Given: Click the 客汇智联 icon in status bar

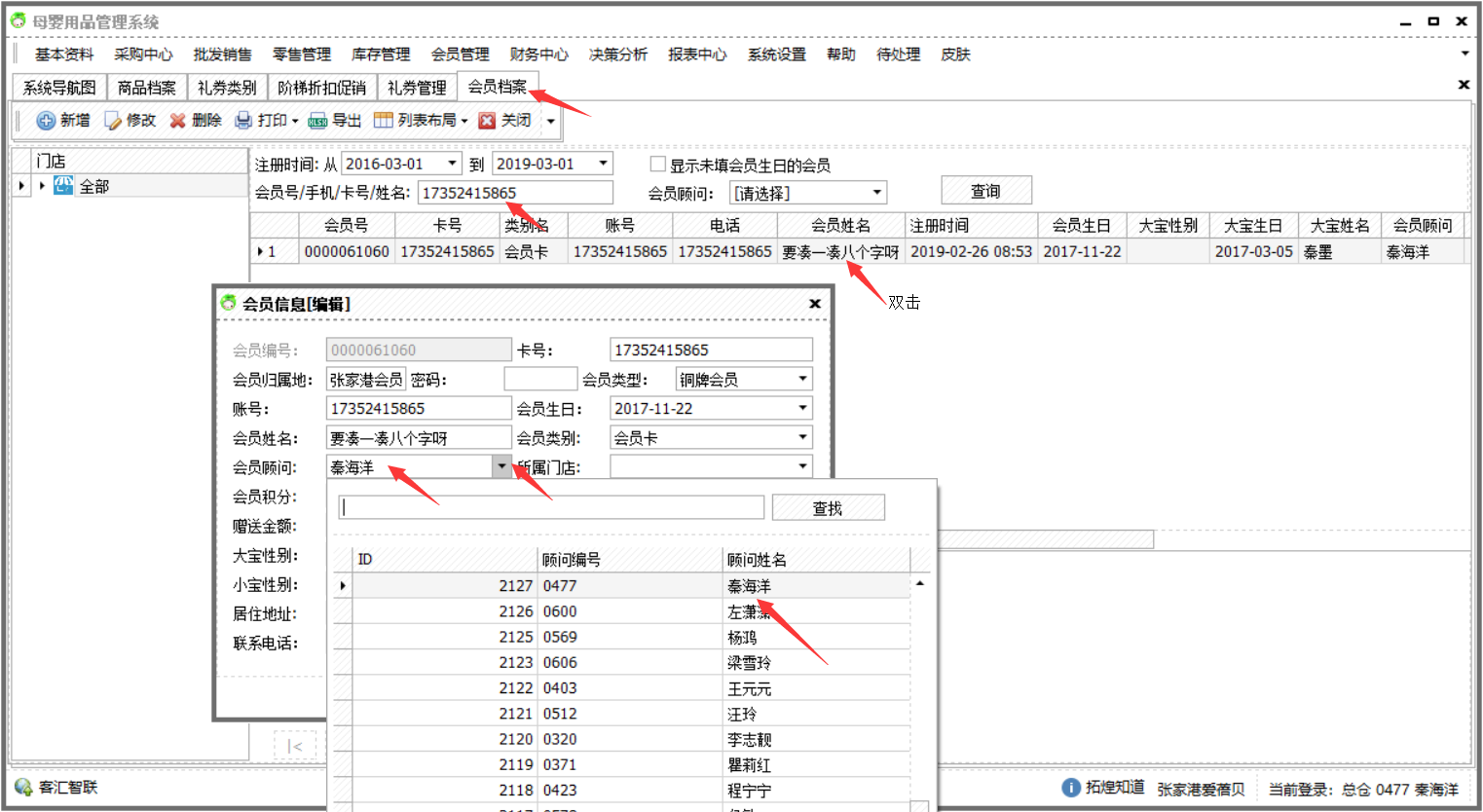Looking at the screenshot, I should 23,787.
